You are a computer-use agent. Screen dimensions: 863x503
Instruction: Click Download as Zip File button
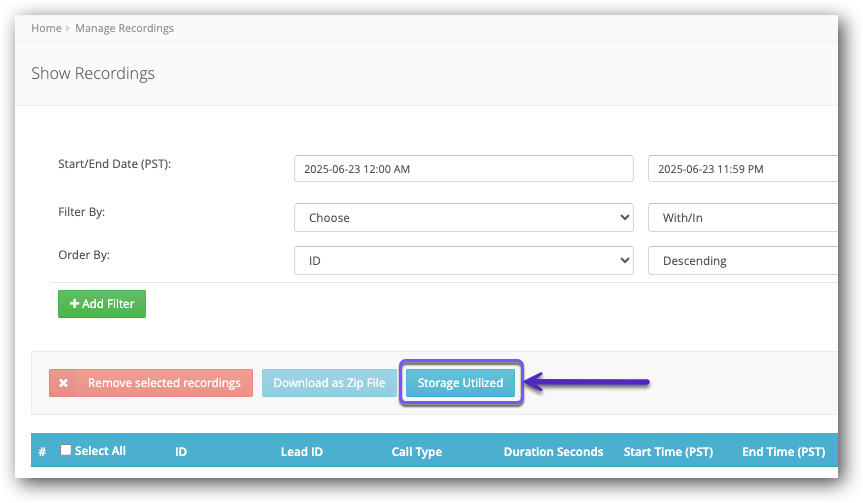(329, 382)
